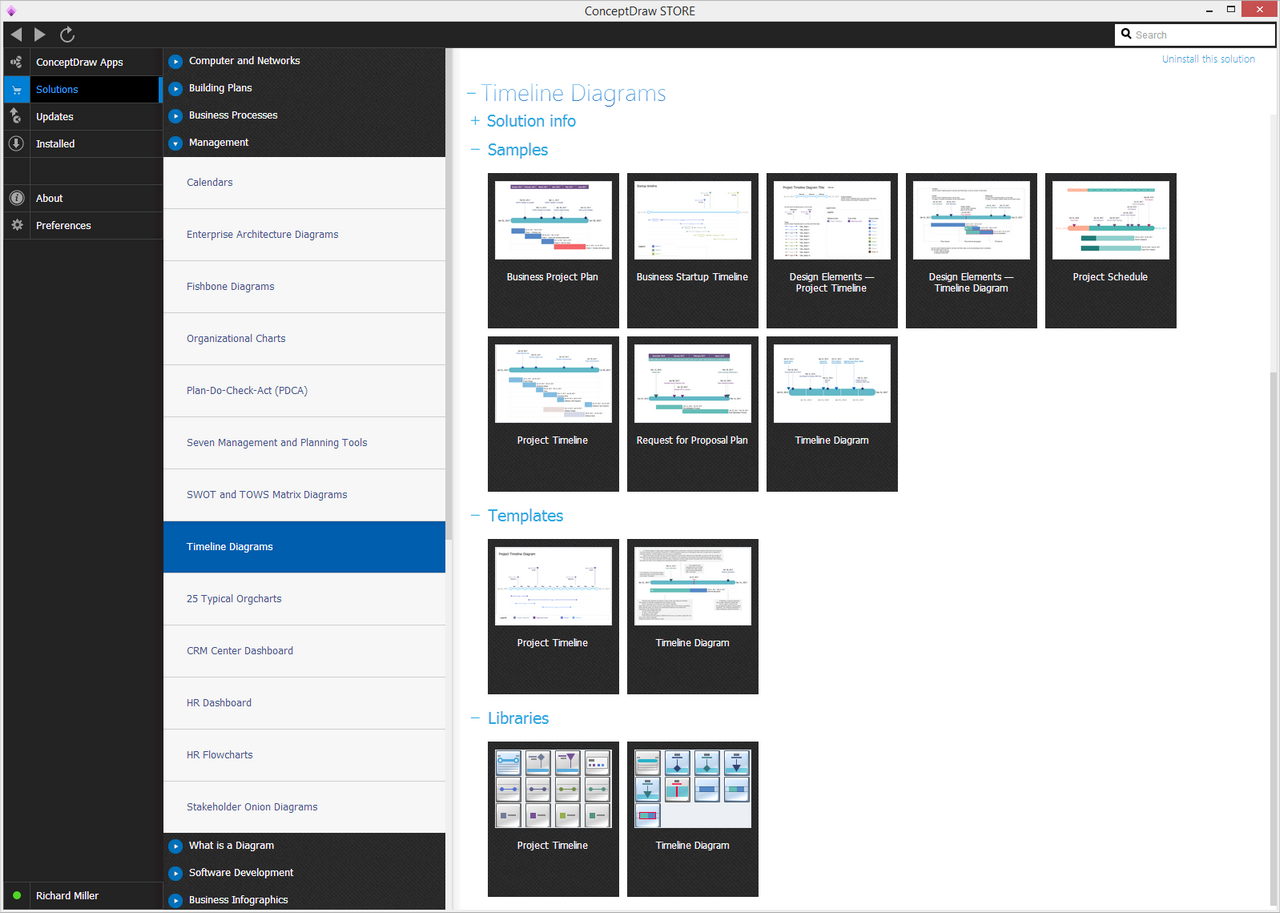This screenshot has height=913, width=1280.
Task: Click the refresh icon in the toolbar
Action: [67, 34]
